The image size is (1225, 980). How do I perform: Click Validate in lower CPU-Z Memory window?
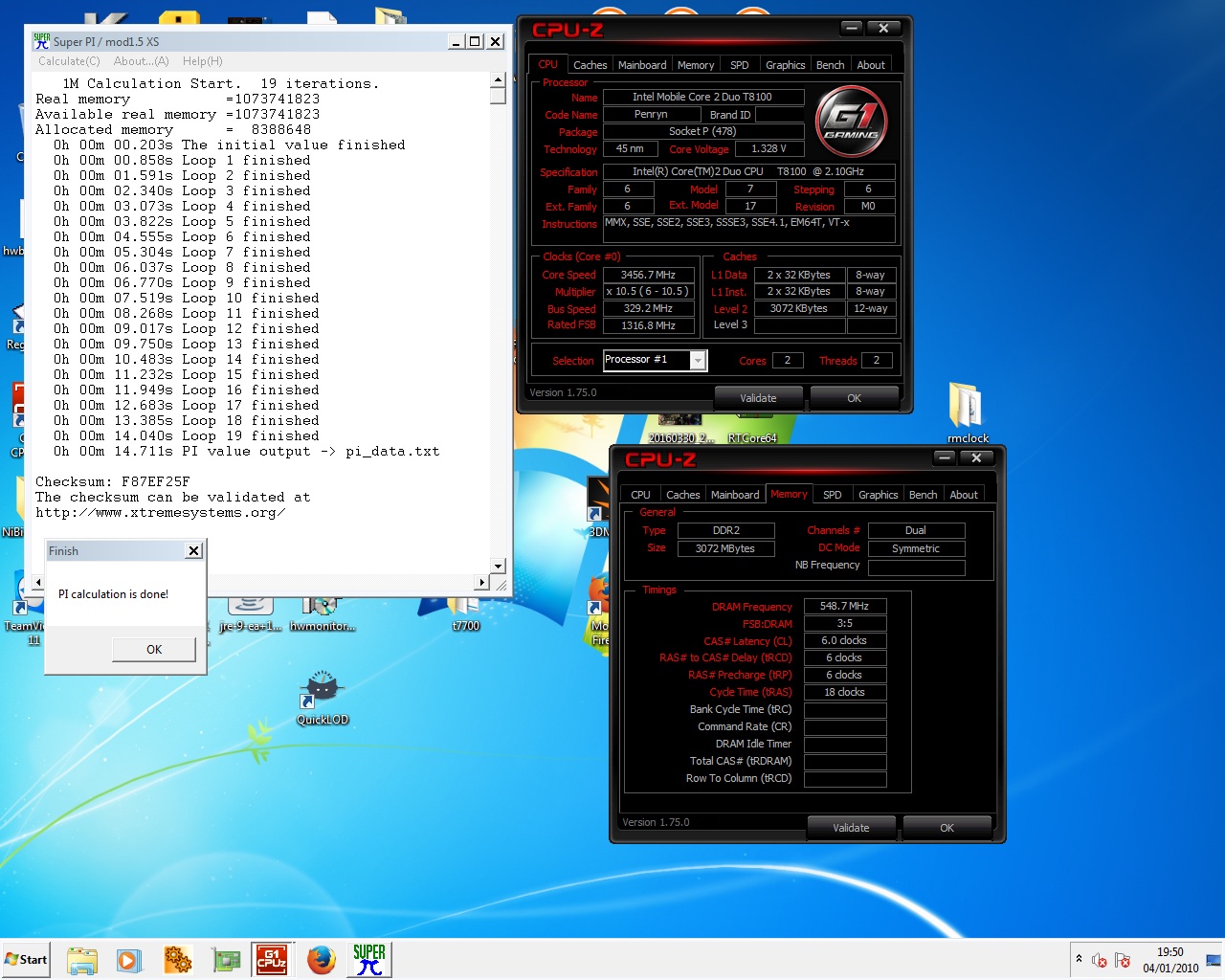tap(851, 828)
